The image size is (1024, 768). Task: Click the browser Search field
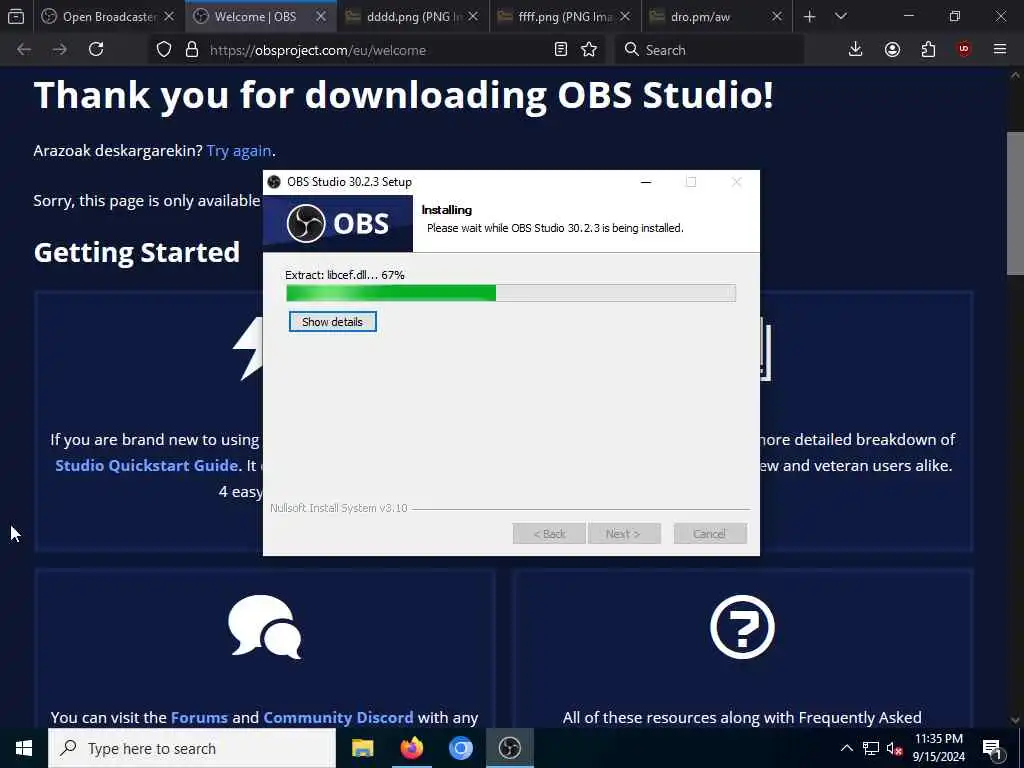[x=709, y=50]
